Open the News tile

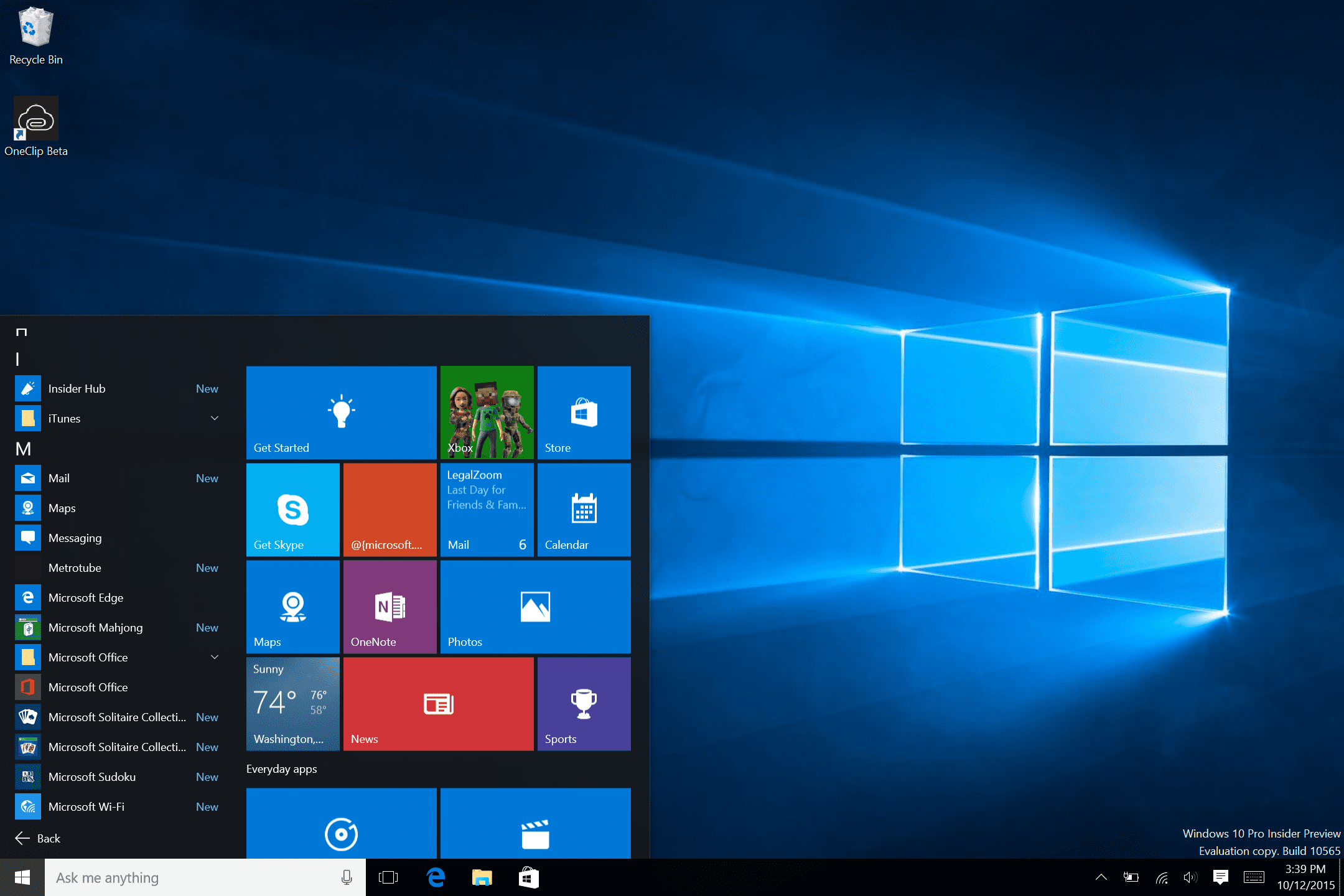click(439, 704)
